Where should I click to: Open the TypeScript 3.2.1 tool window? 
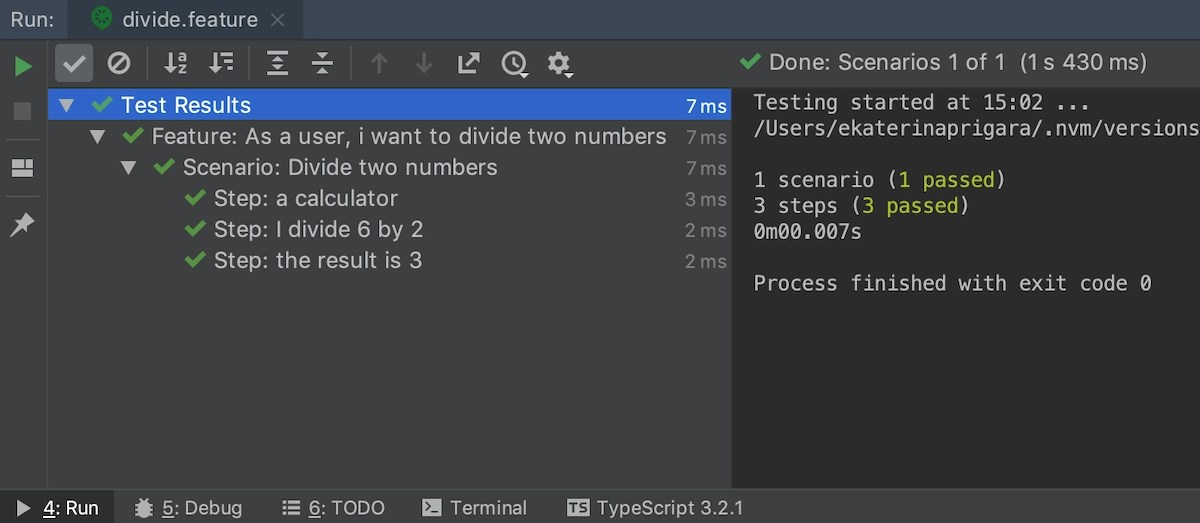tap(655, 508)
